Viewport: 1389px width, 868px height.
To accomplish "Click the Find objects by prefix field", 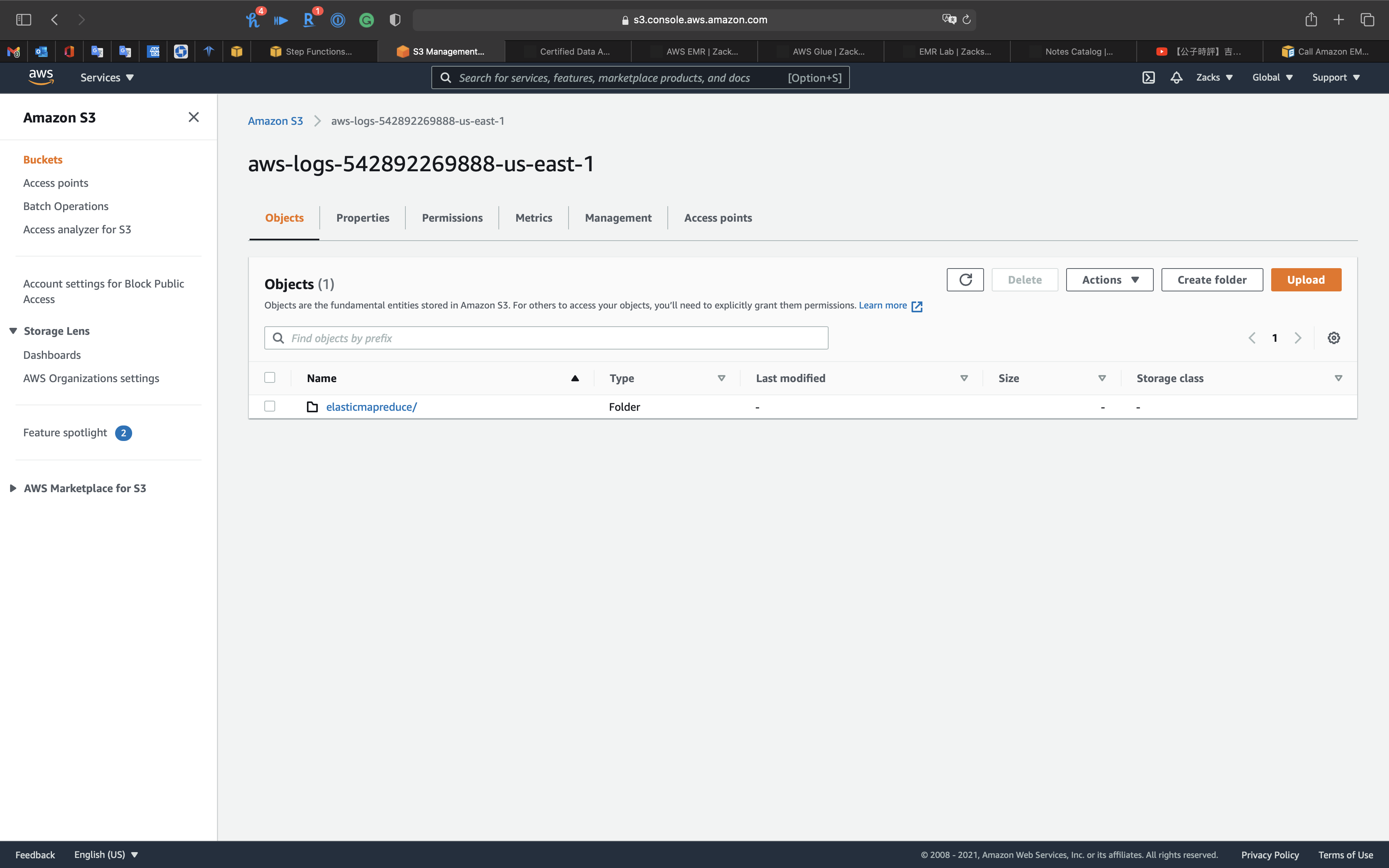I will point(551,338).
